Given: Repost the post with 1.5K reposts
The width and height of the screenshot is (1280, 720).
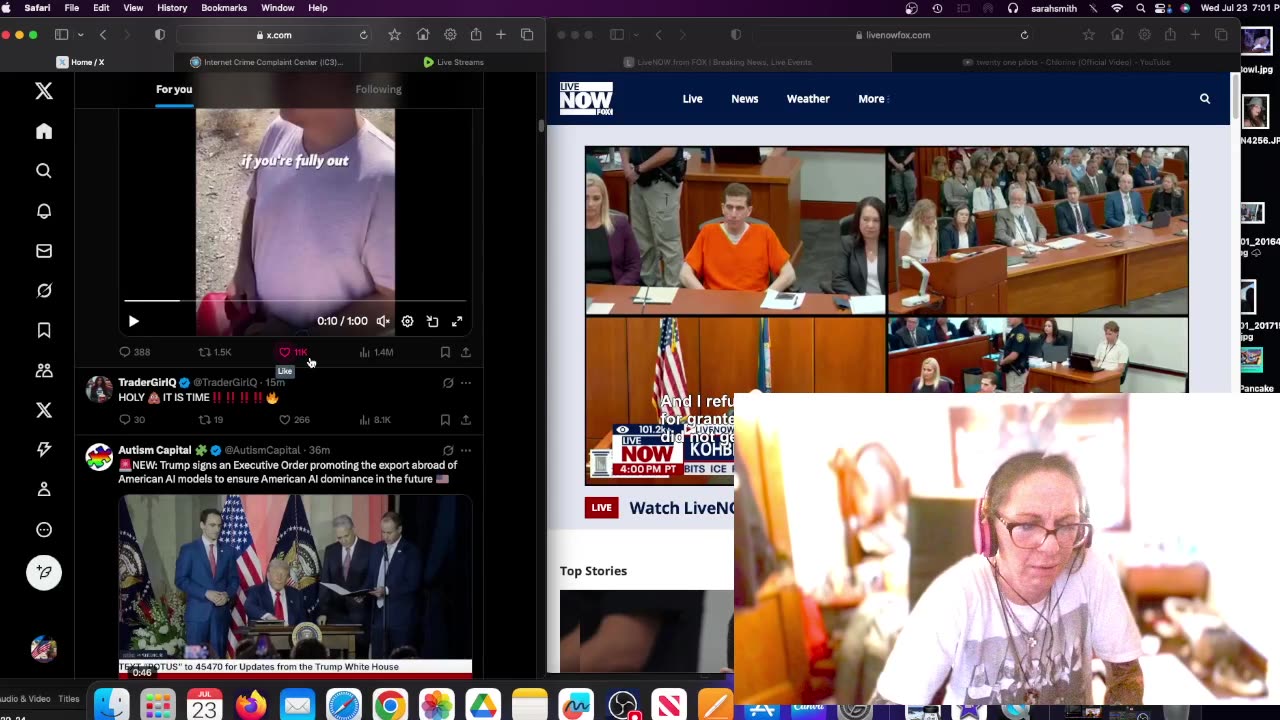Looking at the screenshot, I should [214, 352].
